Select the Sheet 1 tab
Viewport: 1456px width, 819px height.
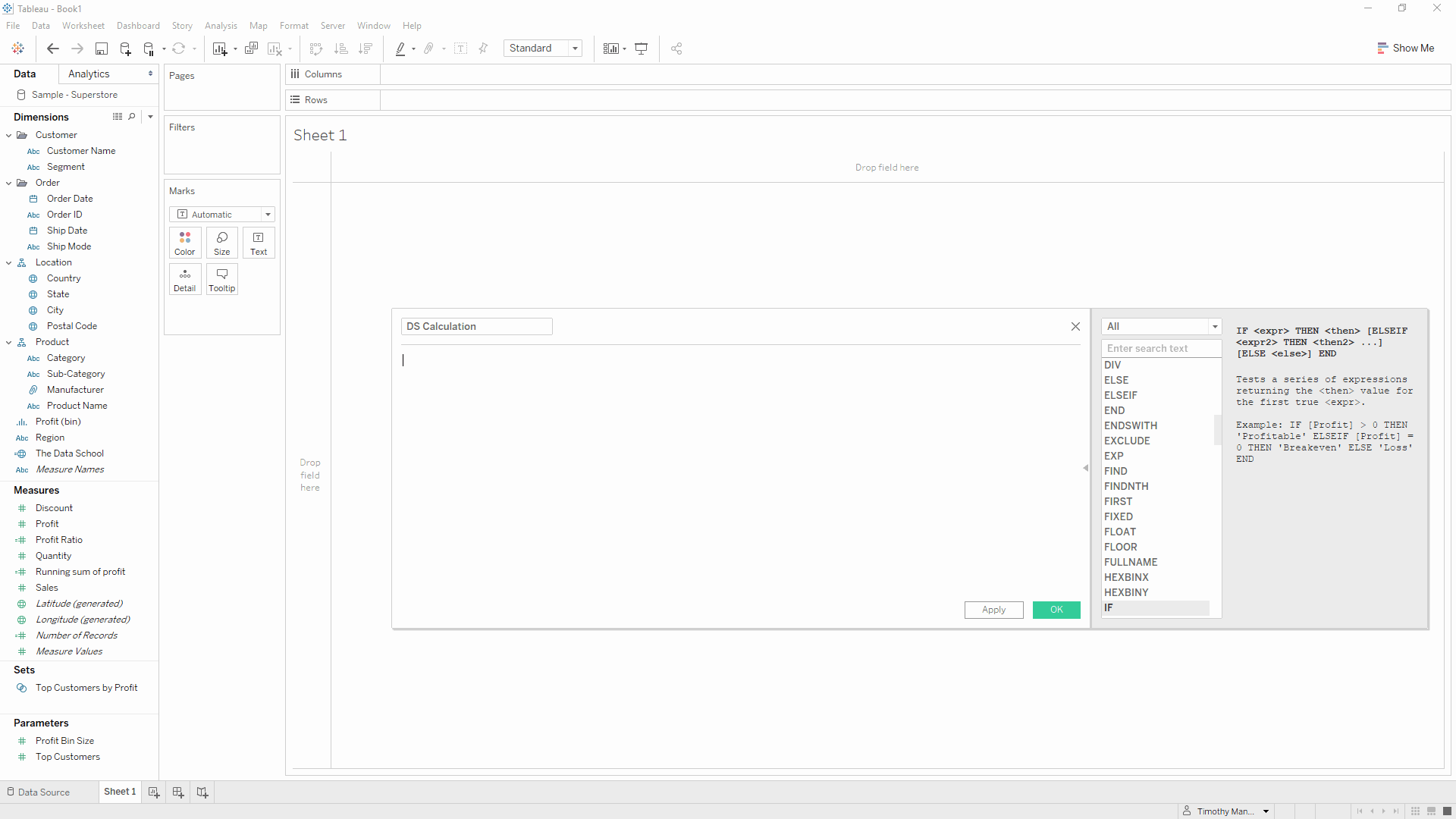[x=120, y=792]
